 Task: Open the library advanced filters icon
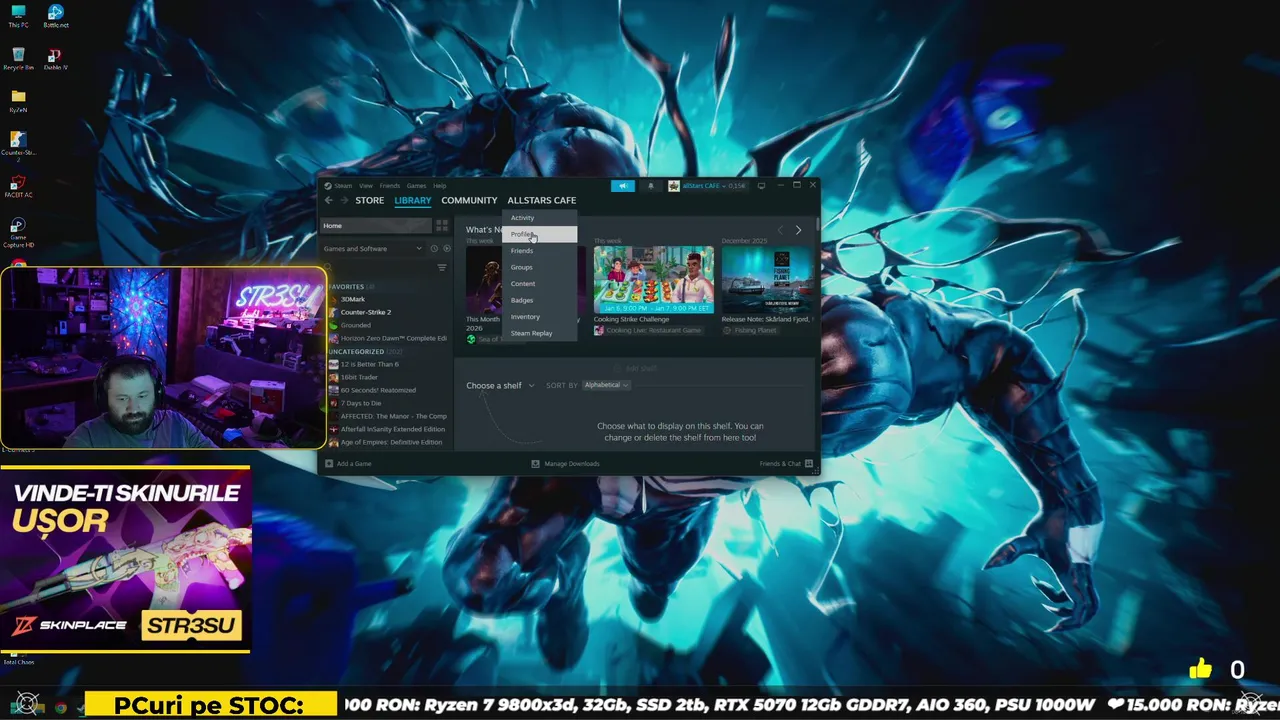pyautogui.click(x=442, y=268)
